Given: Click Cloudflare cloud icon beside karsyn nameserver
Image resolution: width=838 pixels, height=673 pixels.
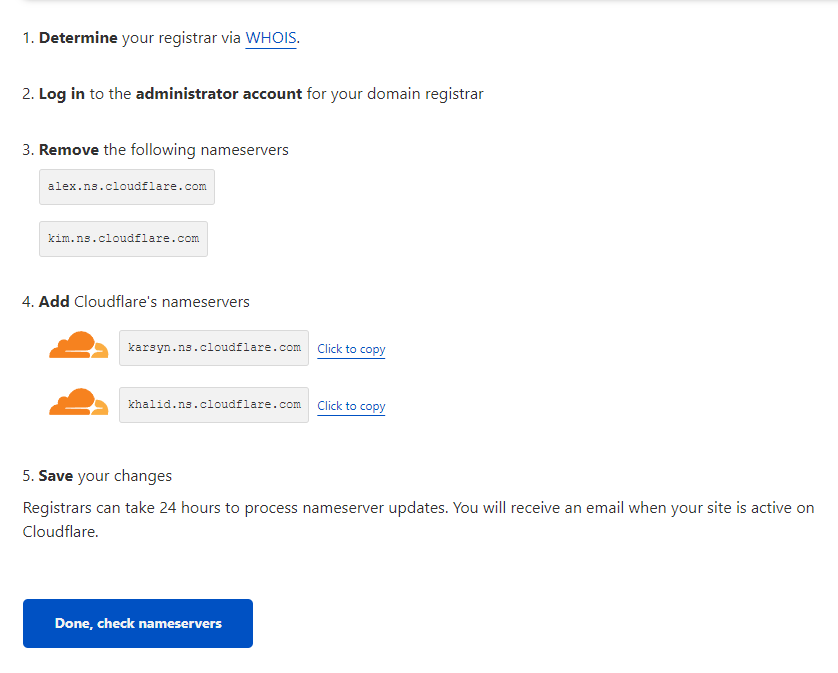Looking at the screenshot, I should [x=79, y=345].
